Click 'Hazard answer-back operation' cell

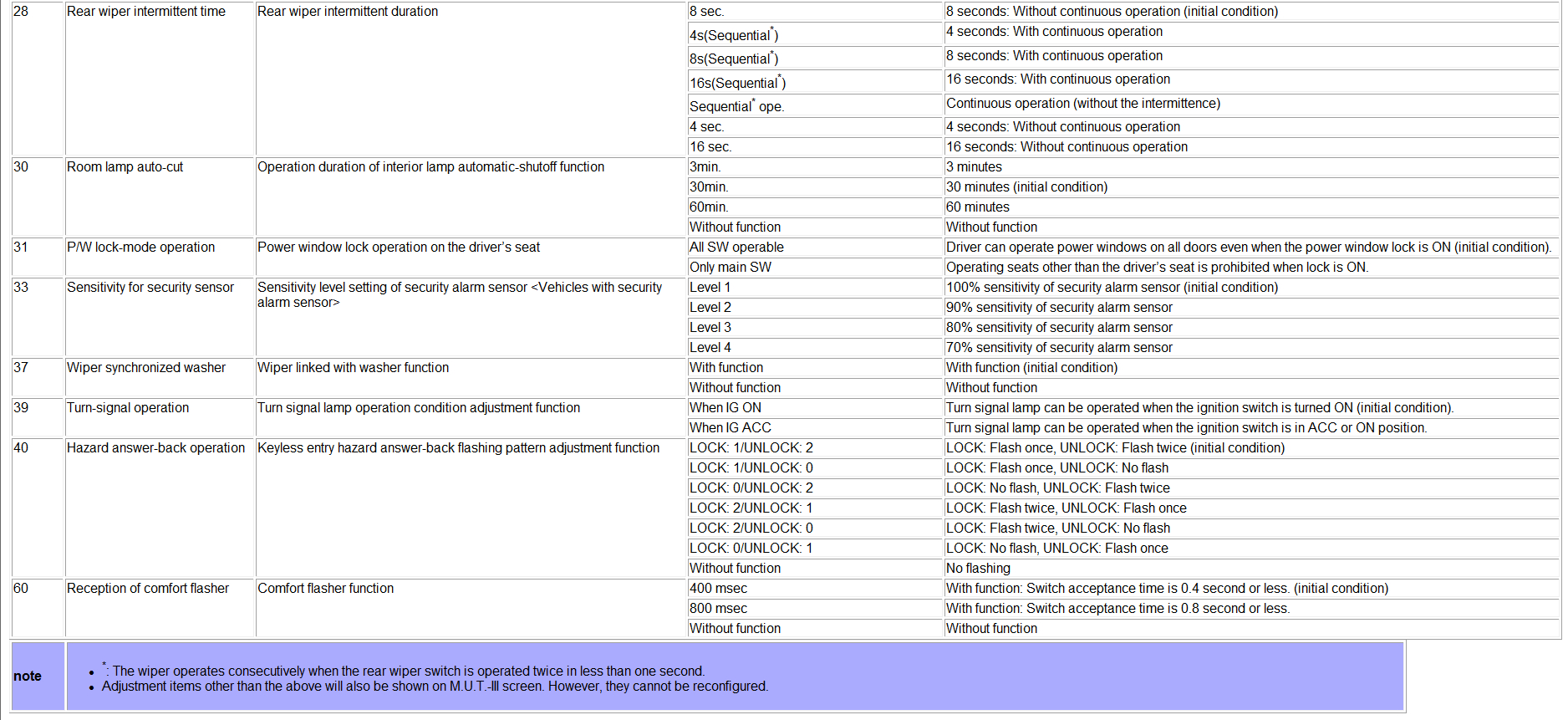pyautogui.click(x=160, y=508)
